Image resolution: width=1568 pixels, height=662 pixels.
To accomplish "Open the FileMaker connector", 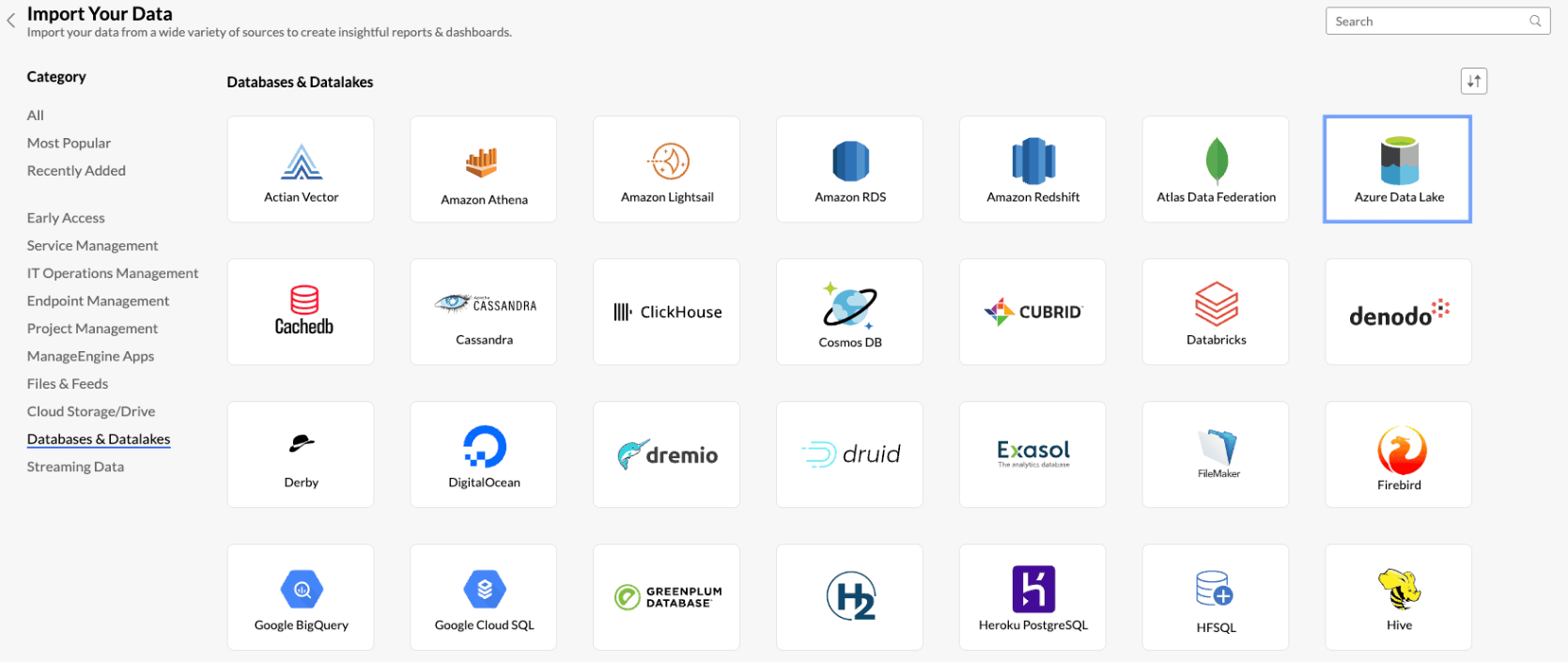I will (x=1216, y=454).
